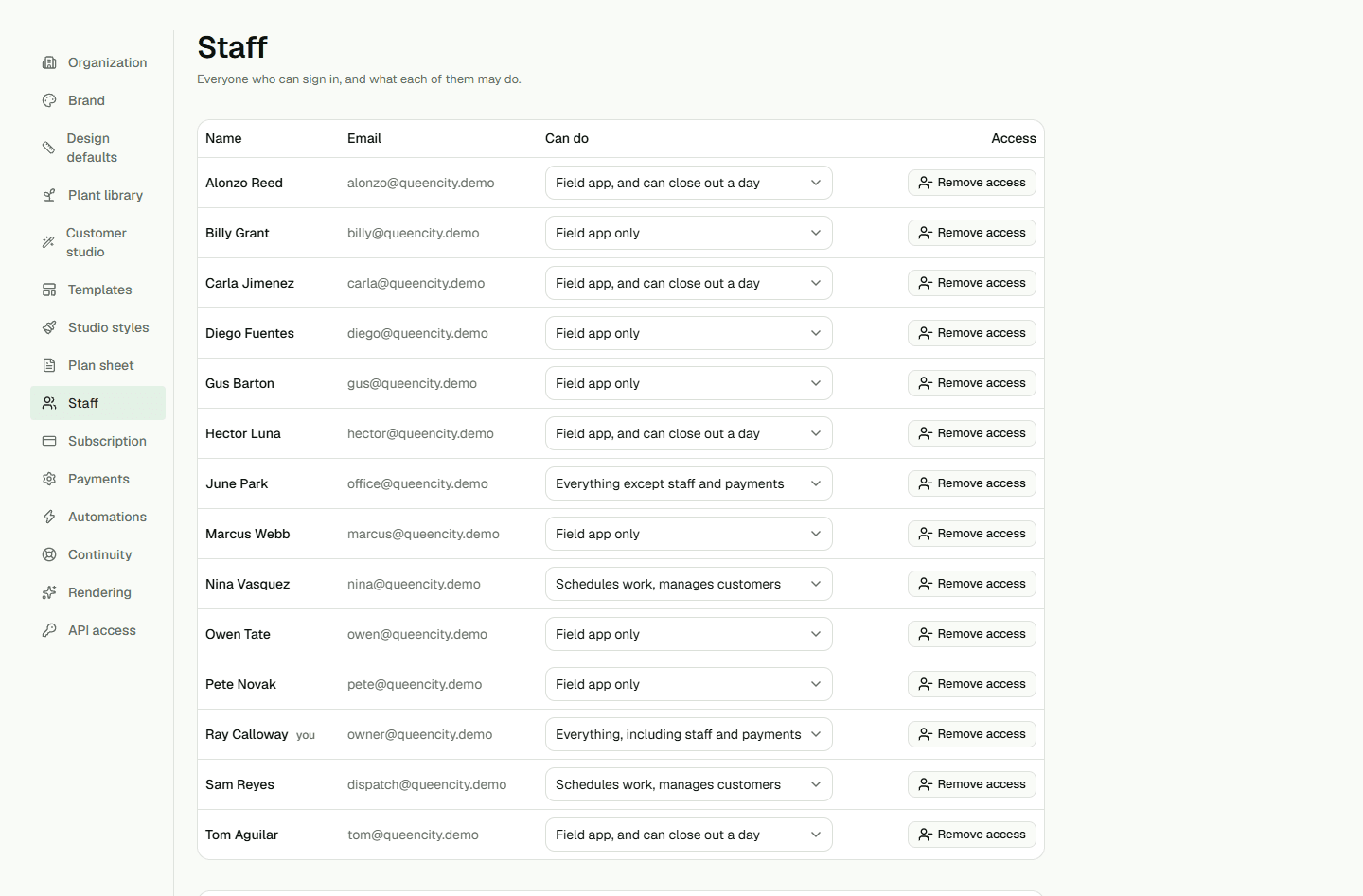Image resolution: width=1363 pixels, height=896 pixels.
Task: Click the Templates layout icon
Action: [49, 290]
